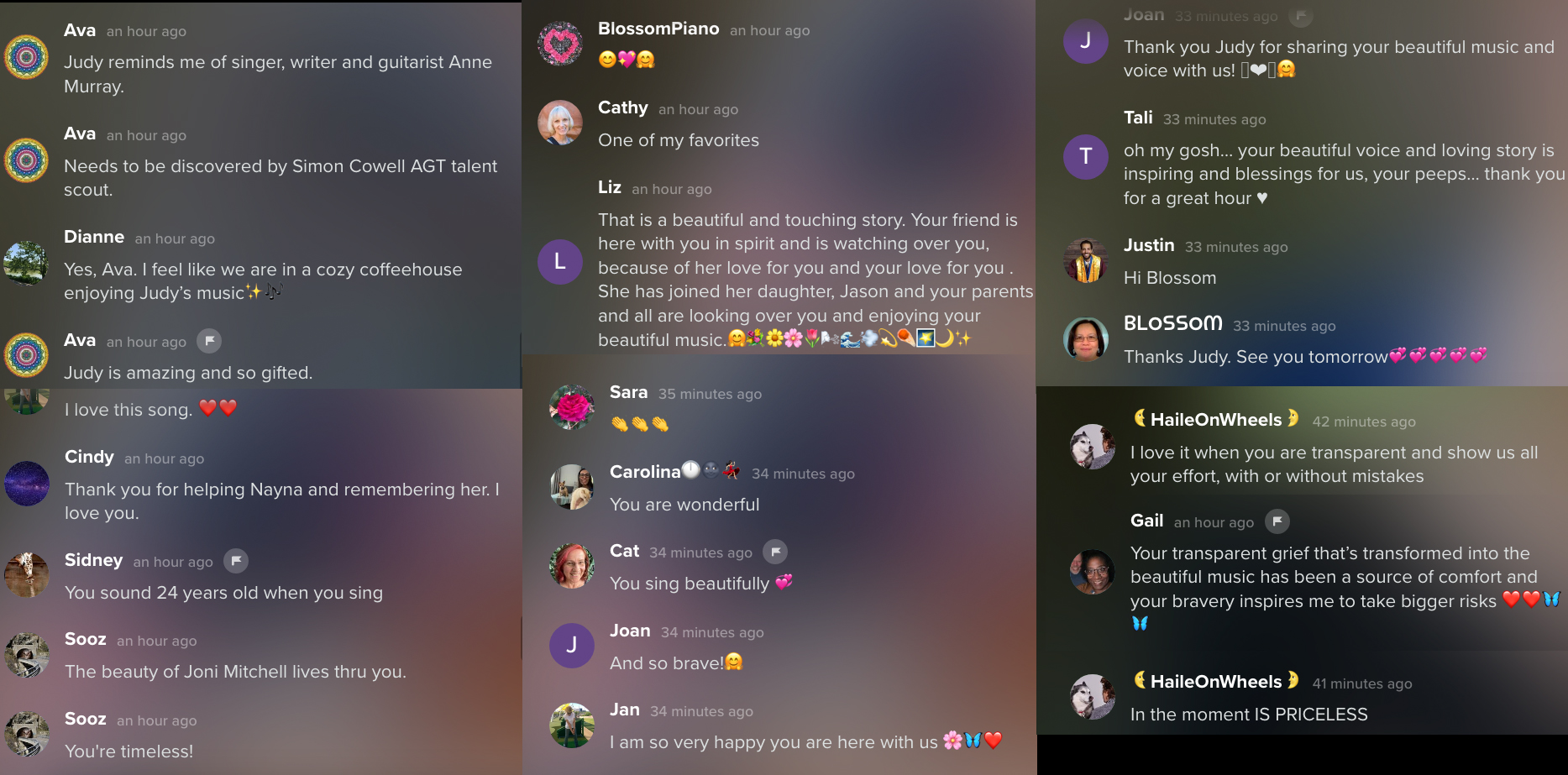This screenshot has width=1568, height=775.
Task: Open Sara's rose avatar picture
Action: [572, 408]
